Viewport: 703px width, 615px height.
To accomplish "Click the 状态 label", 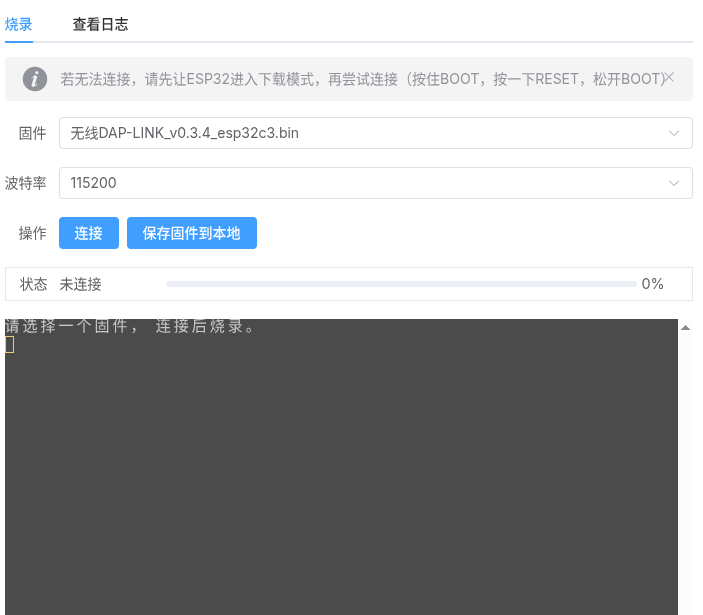I will click(x=33, y=284).
